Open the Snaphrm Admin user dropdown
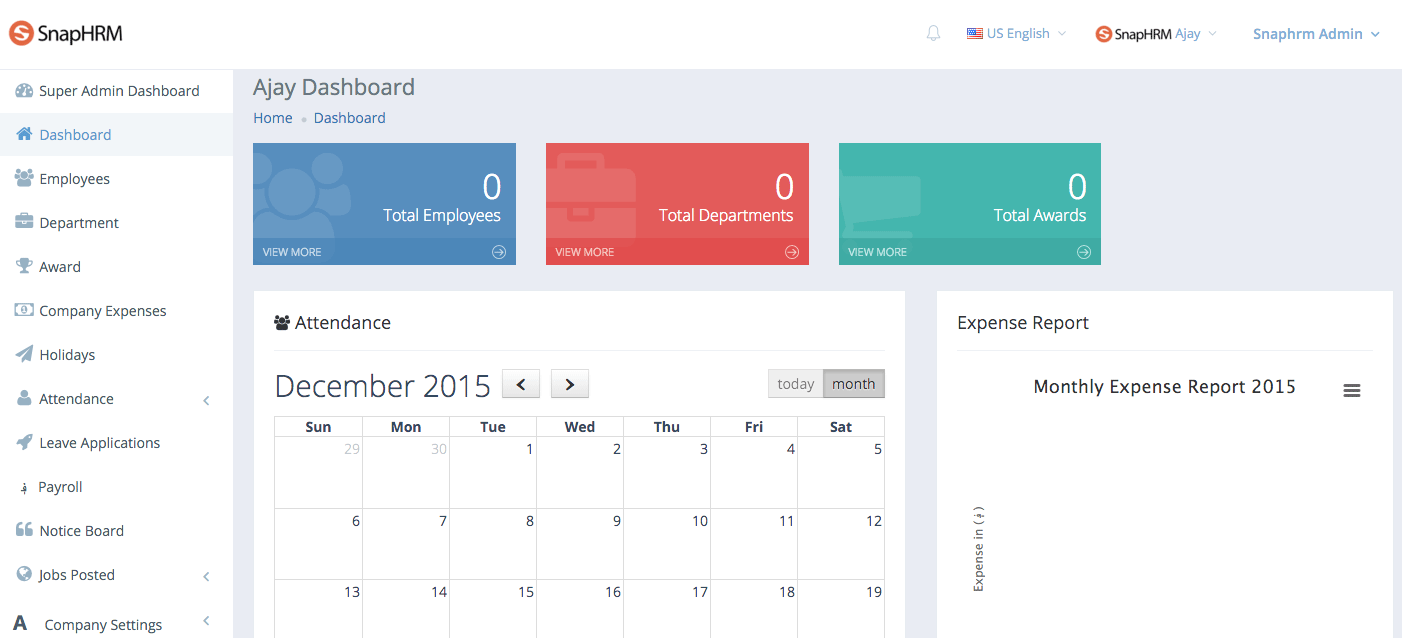 (1315, 34)
